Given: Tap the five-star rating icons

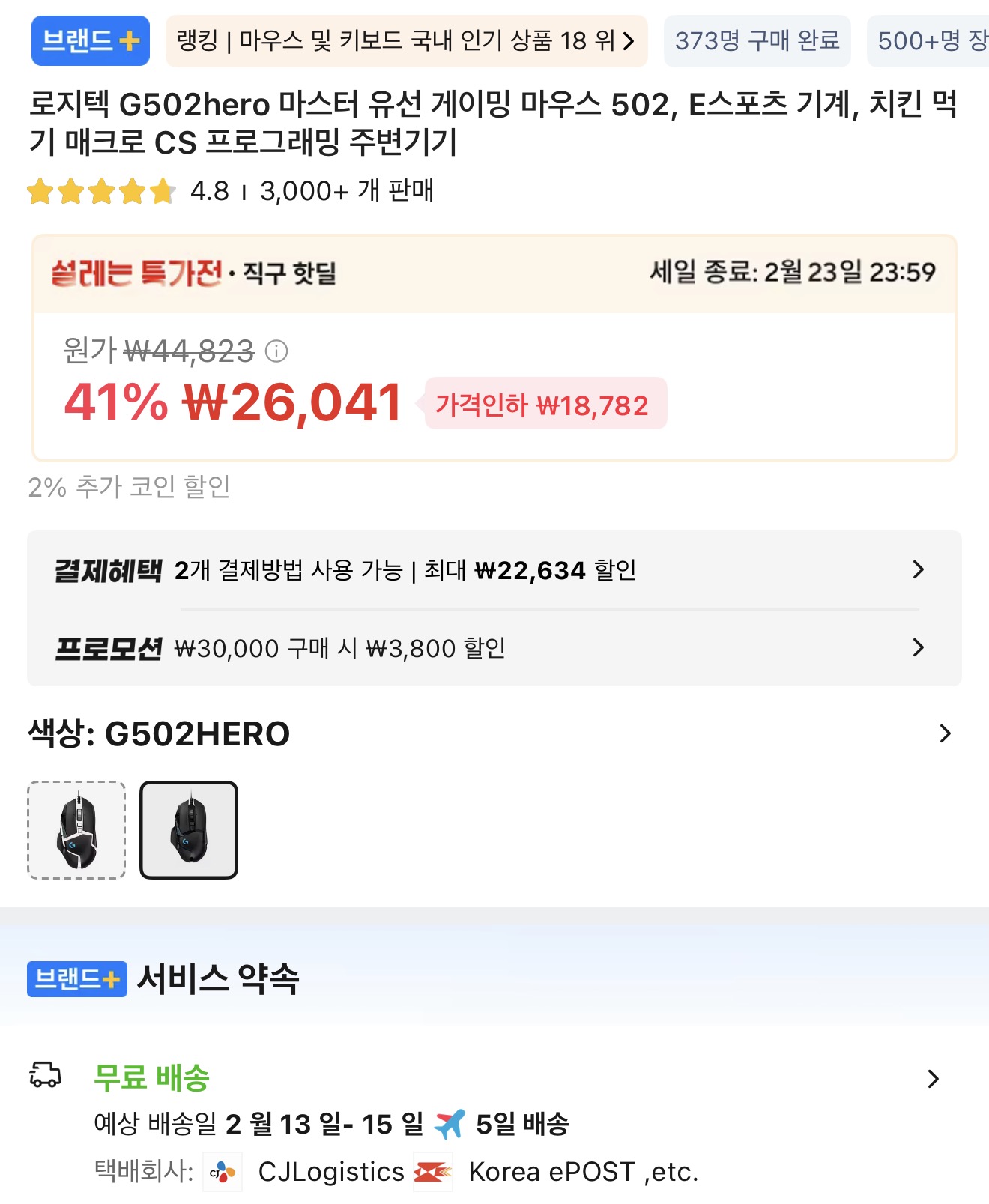Looking at the screenshot, I should coord(101,191).
